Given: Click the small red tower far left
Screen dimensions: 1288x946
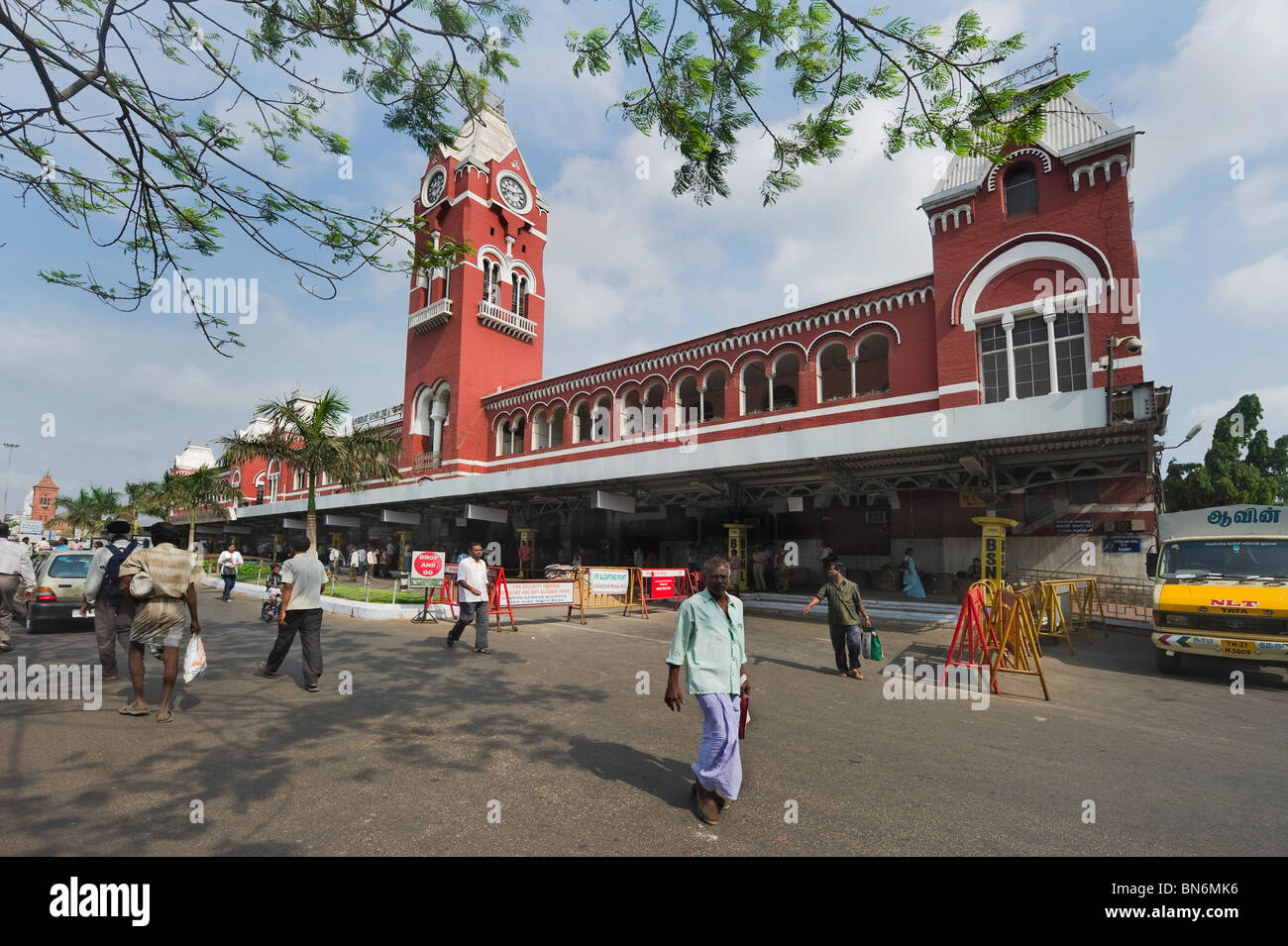Looking at the screenshot, I should pos(44,497).
